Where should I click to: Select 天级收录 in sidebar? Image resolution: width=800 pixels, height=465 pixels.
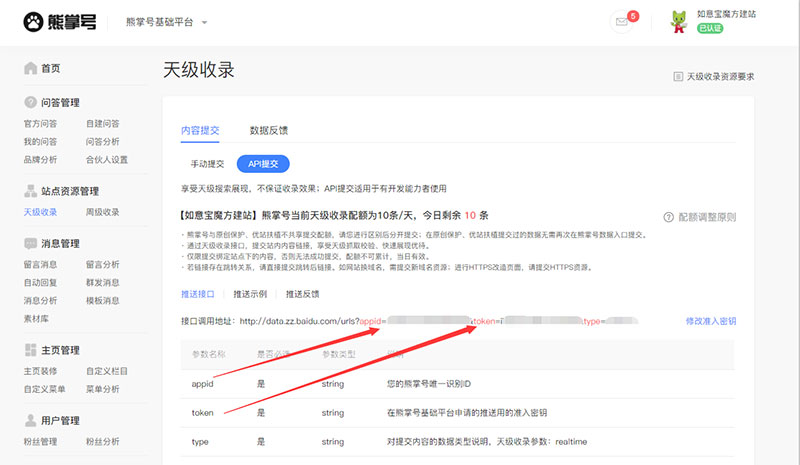40,212
